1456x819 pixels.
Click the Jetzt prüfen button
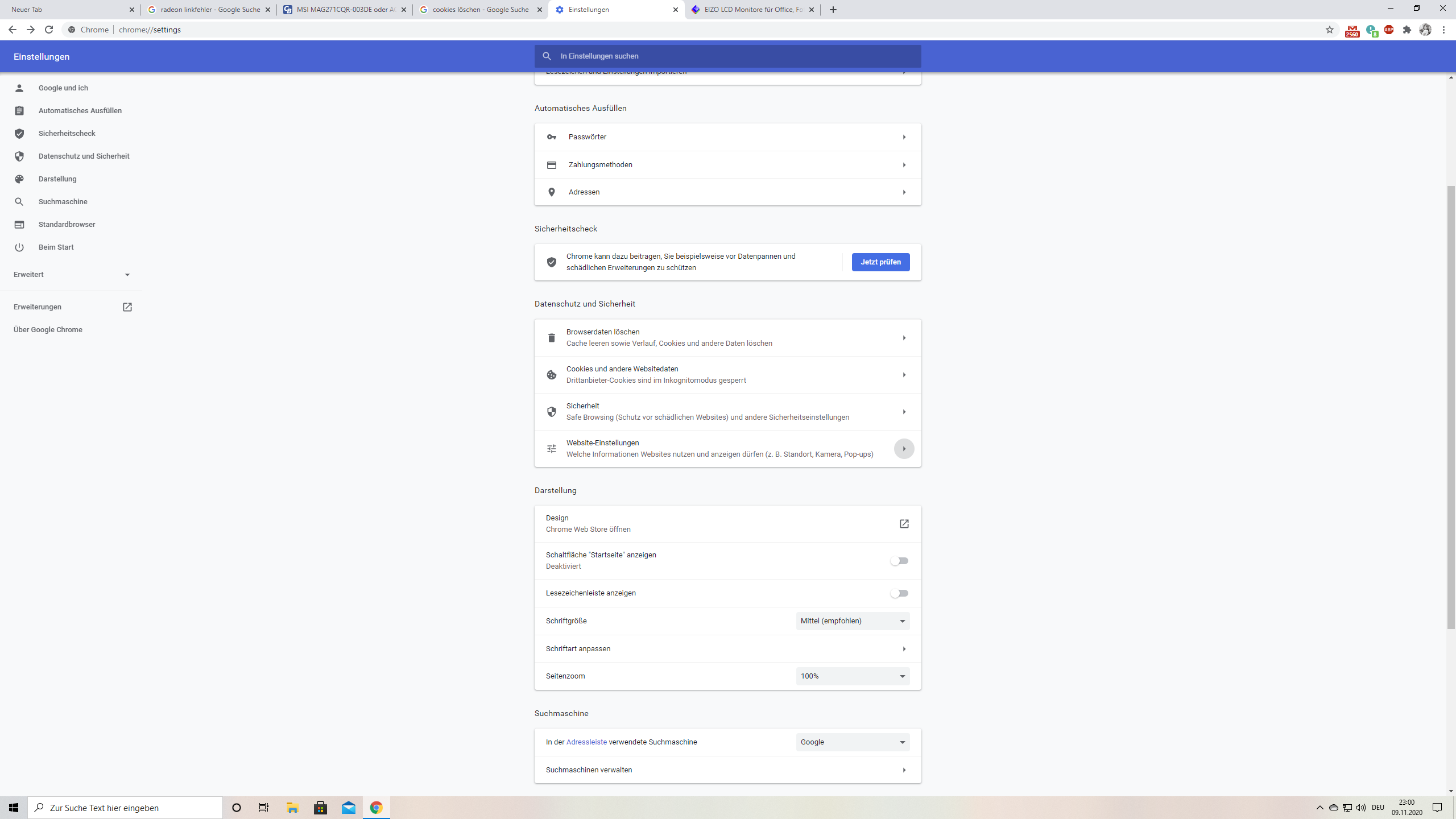tap(880, 262)
